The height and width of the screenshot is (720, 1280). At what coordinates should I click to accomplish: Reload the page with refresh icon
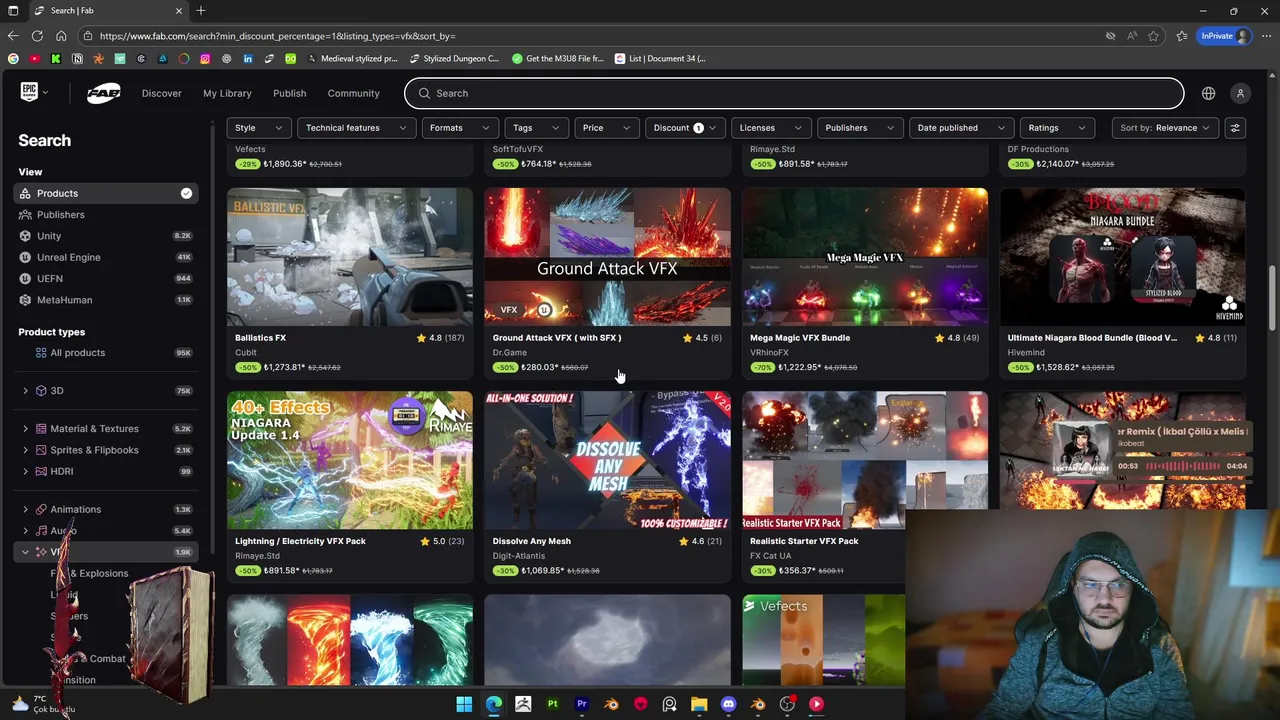pyautogui.click(x=37, y=36)
